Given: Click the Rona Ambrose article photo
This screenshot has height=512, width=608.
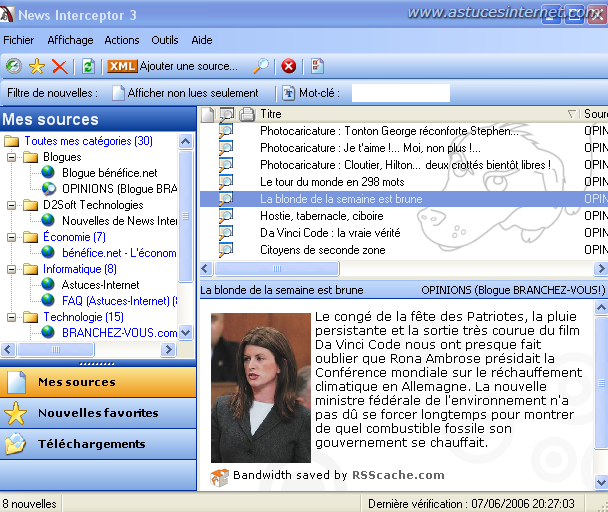Looking at the screenshot, I should click(261, 388).
